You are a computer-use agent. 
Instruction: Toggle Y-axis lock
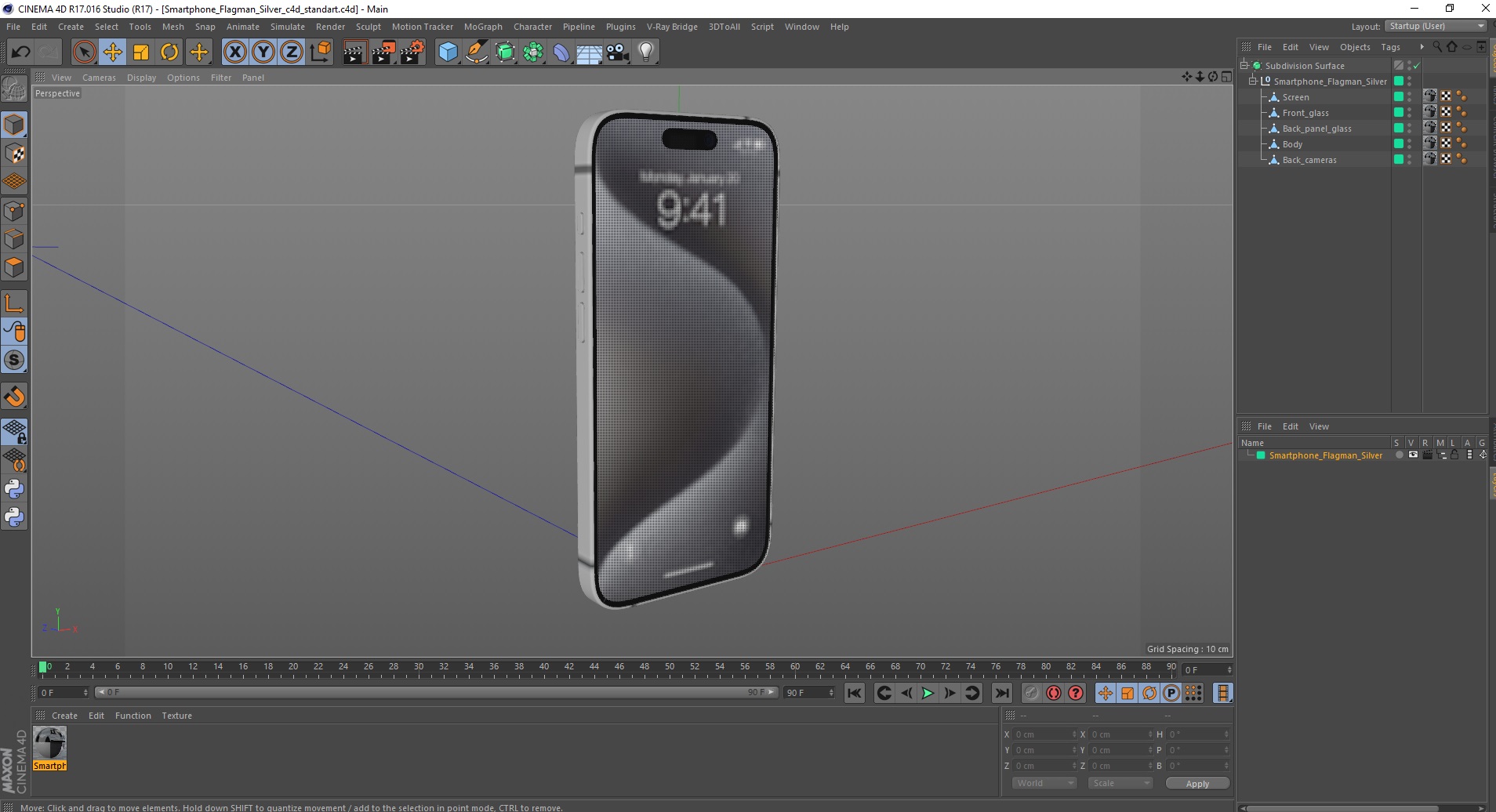click(x=263, y=53)
